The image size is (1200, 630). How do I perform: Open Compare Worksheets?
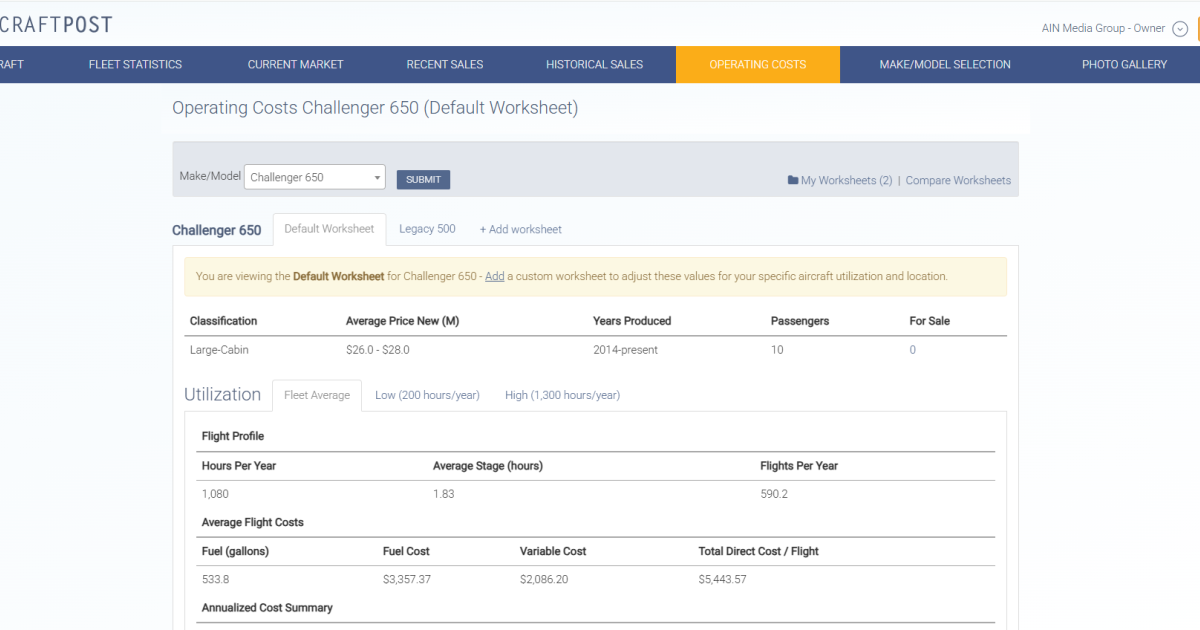pyautogui.click(x=957, y=180)
